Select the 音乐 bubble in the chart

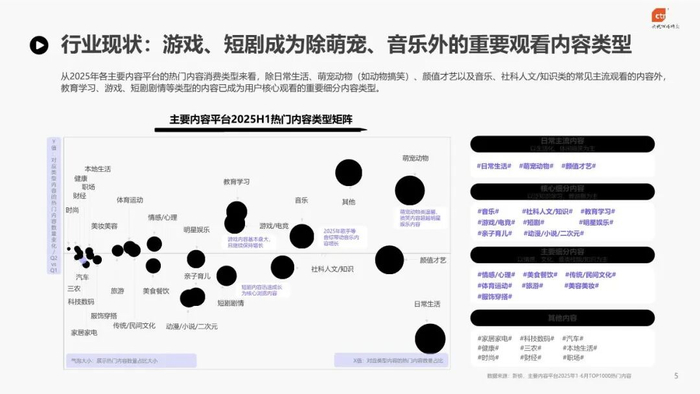(302, 236)
